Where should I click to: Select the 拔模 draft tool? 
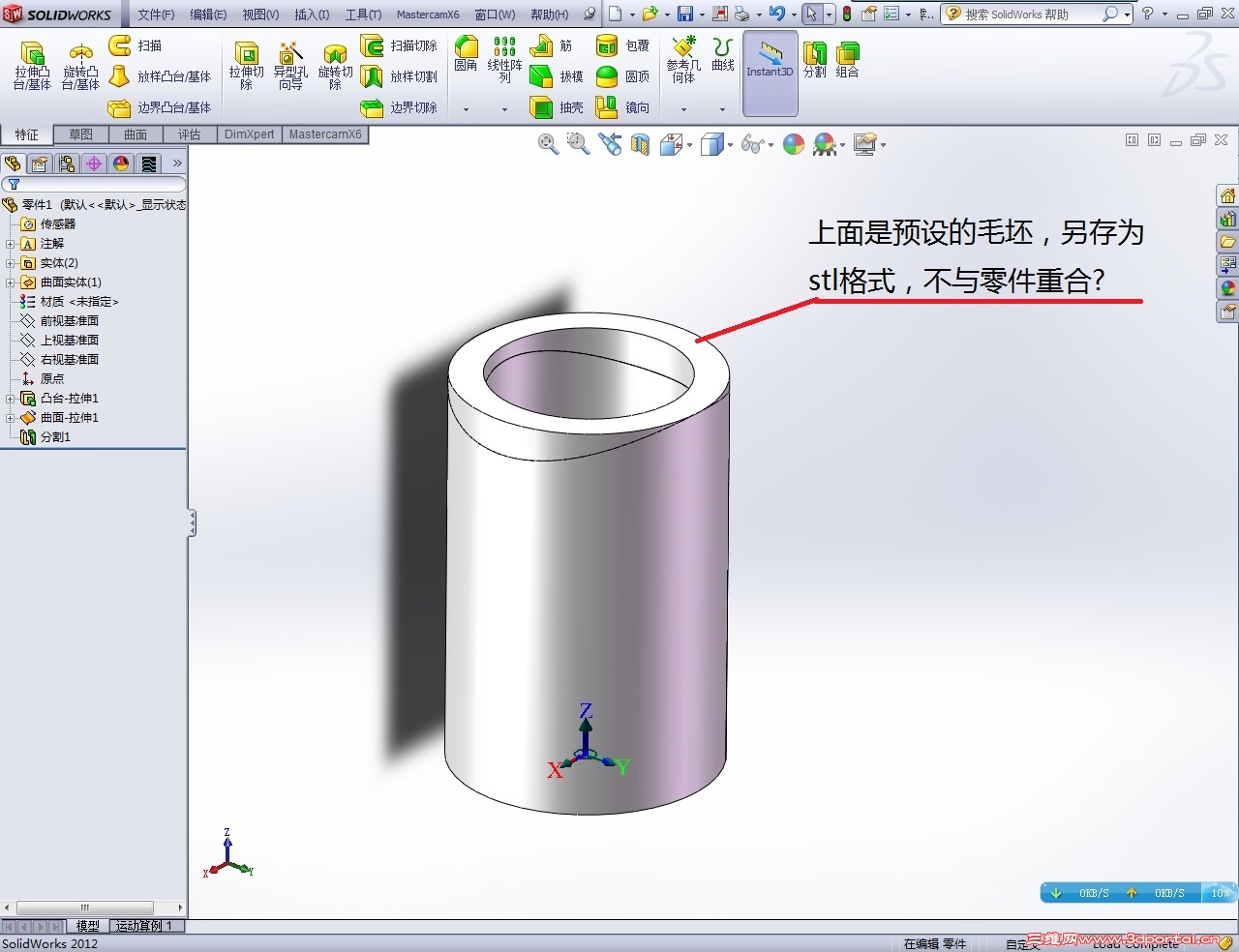(557, 76)
